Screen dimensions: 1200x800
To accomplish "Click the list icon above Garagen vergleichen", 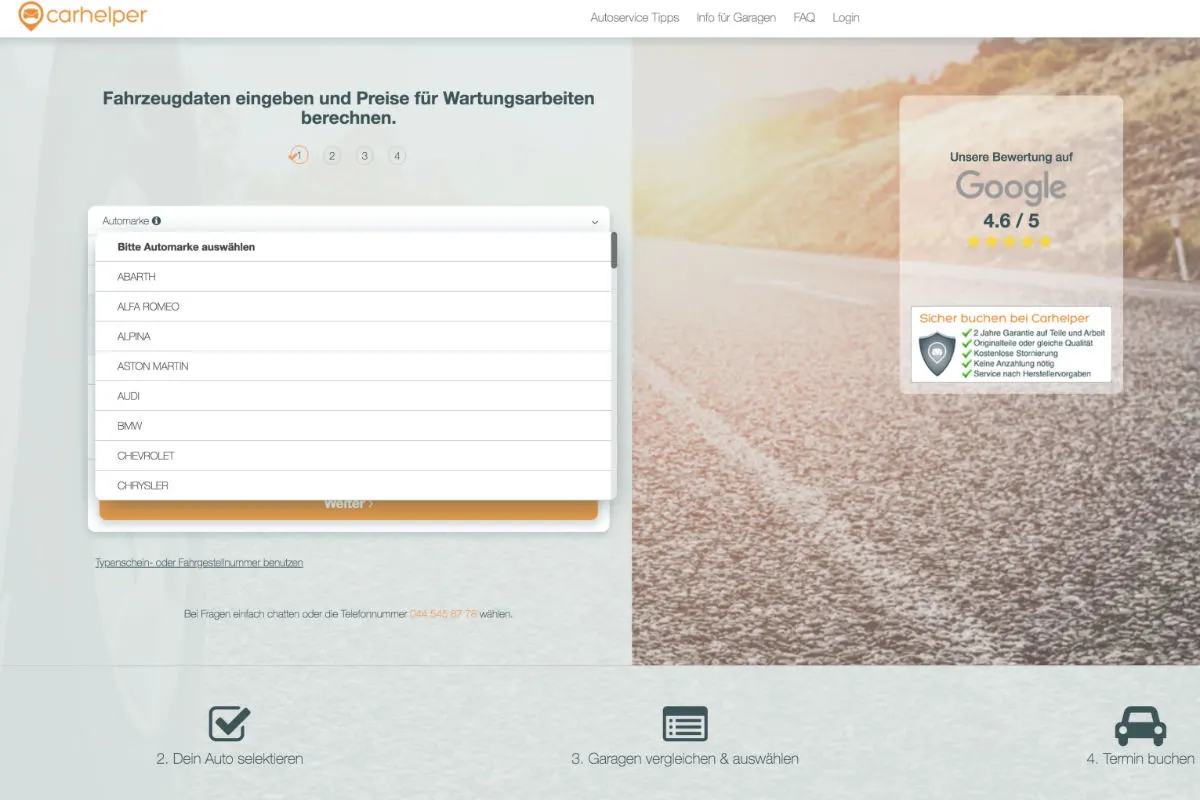I will tap(685, 723).
